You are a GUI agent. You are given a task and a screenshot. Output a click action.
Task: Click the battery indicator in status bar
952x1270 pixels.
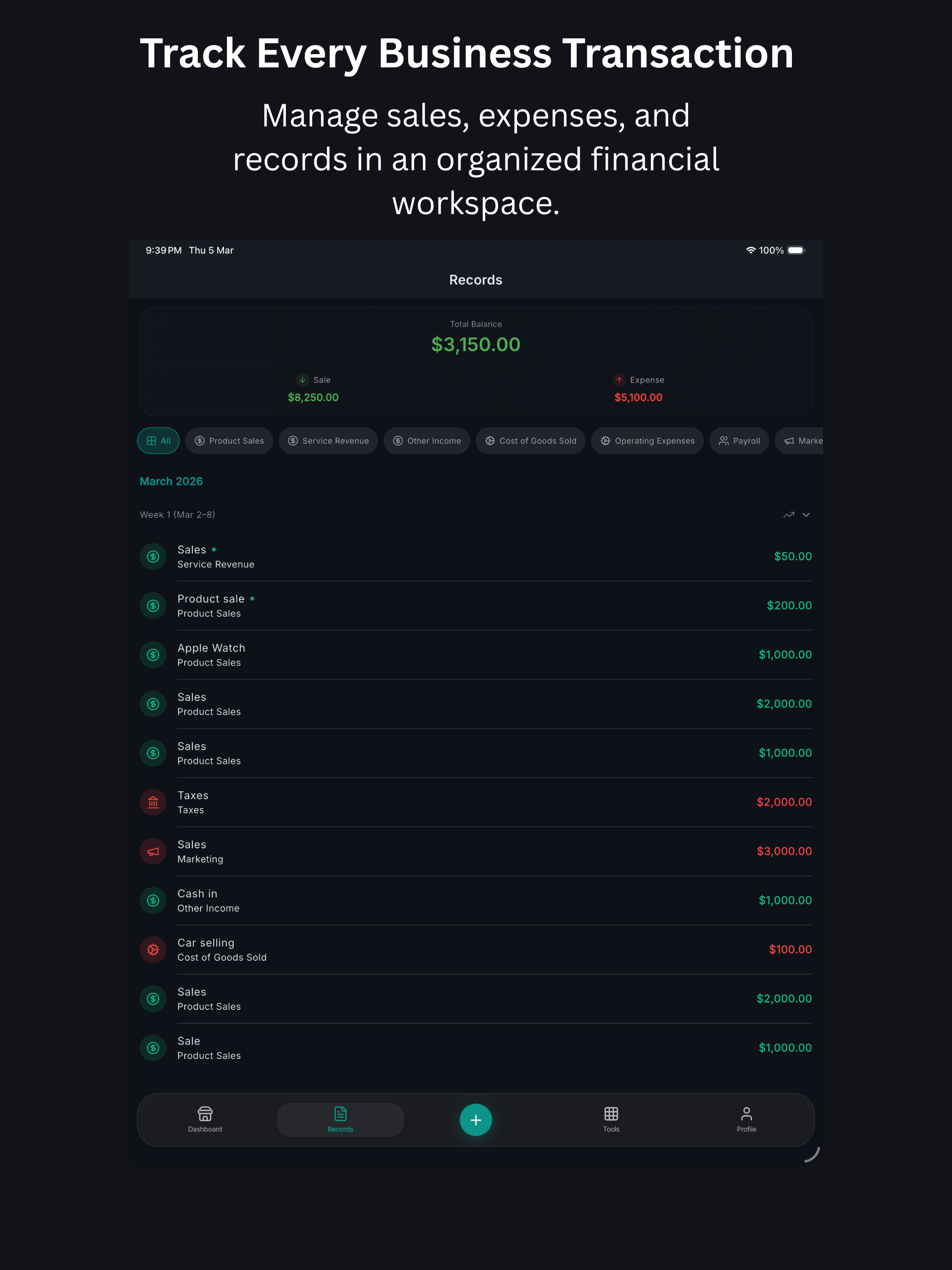coord(797,250)
